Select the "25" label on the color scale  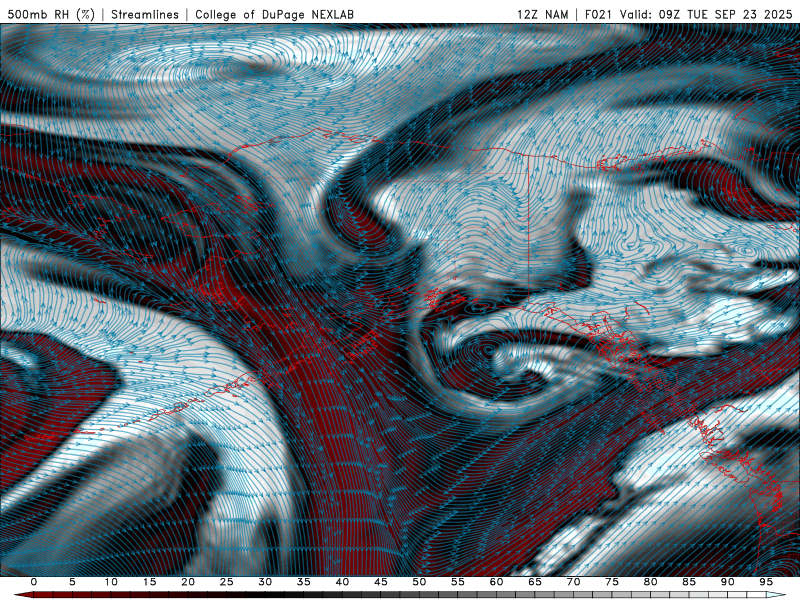click(226, 582)
